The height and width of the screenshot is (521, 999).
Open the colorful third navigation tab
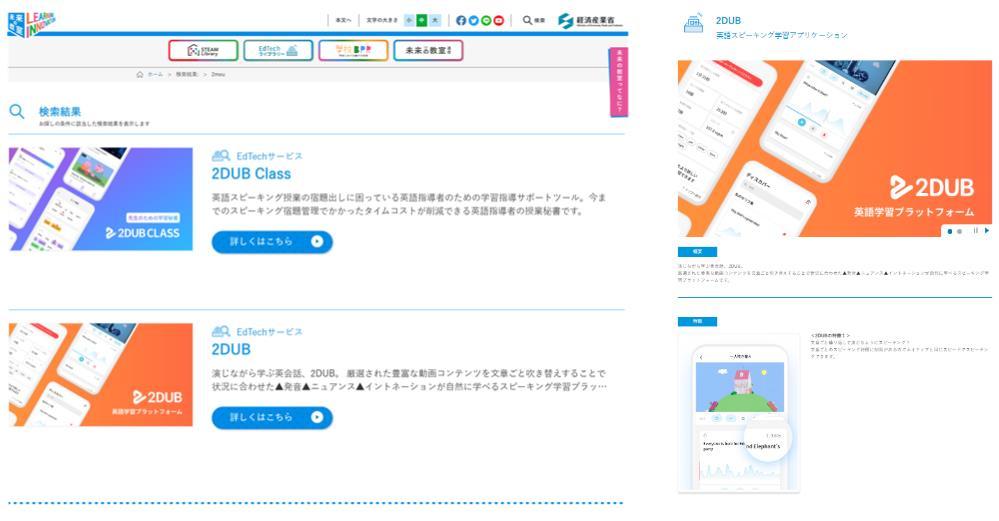(354, 50)
